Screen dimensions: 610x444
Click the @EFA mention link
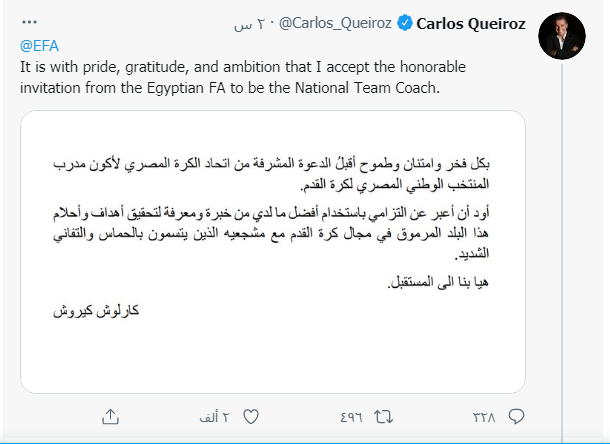pyautogui.click(x=39, y=47)
